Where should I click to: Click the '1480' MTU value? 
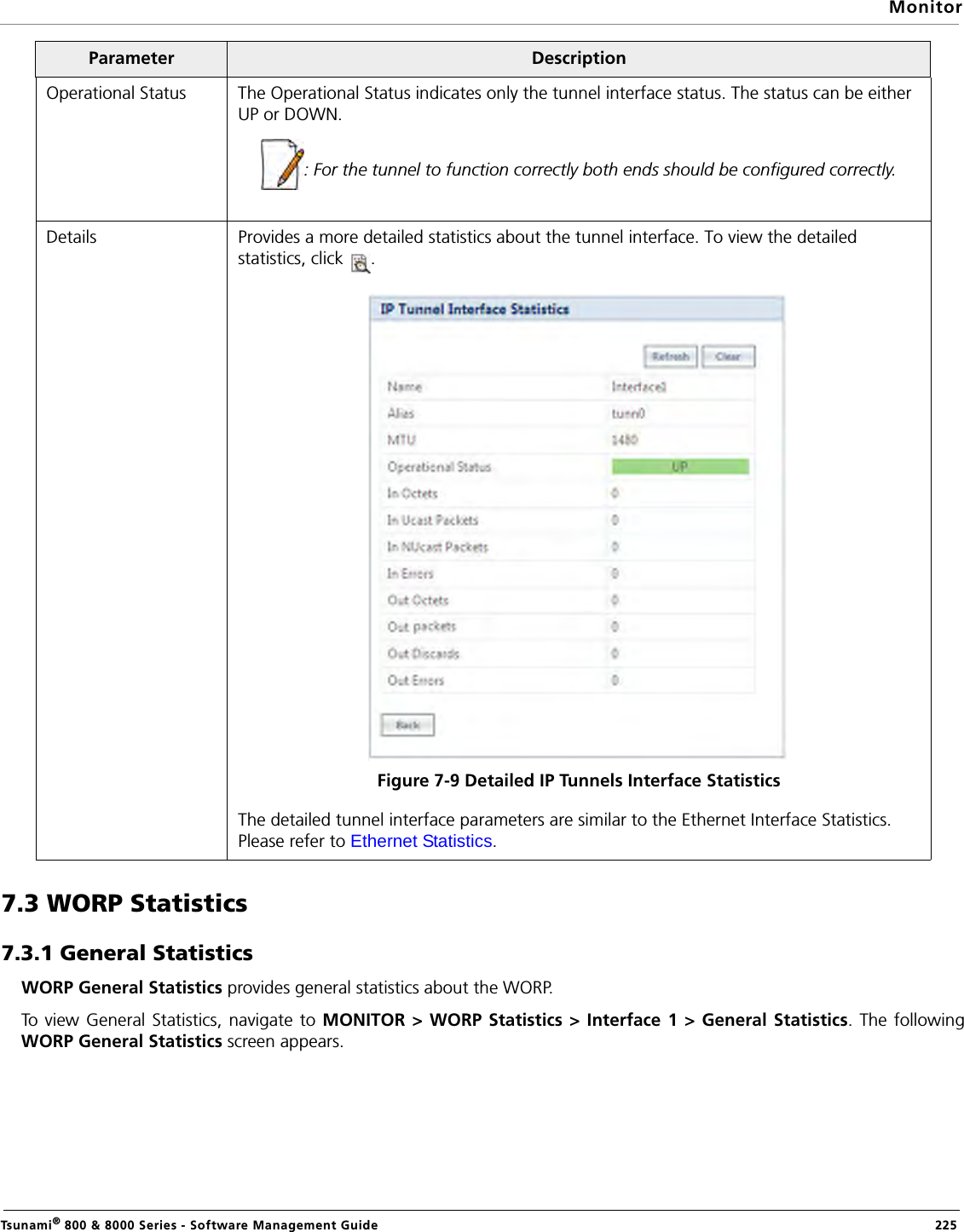pyautogui.click(x=624, y=440)
